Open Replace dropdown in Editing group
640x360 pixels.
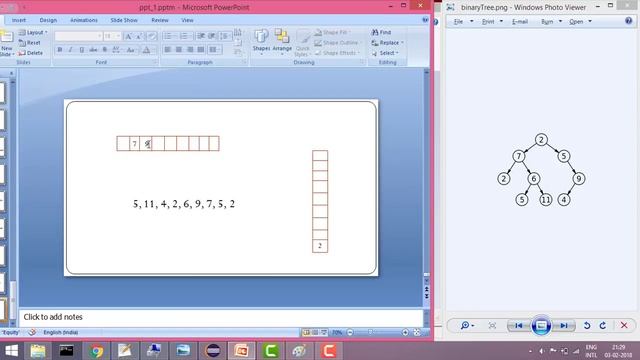(387, 42)
